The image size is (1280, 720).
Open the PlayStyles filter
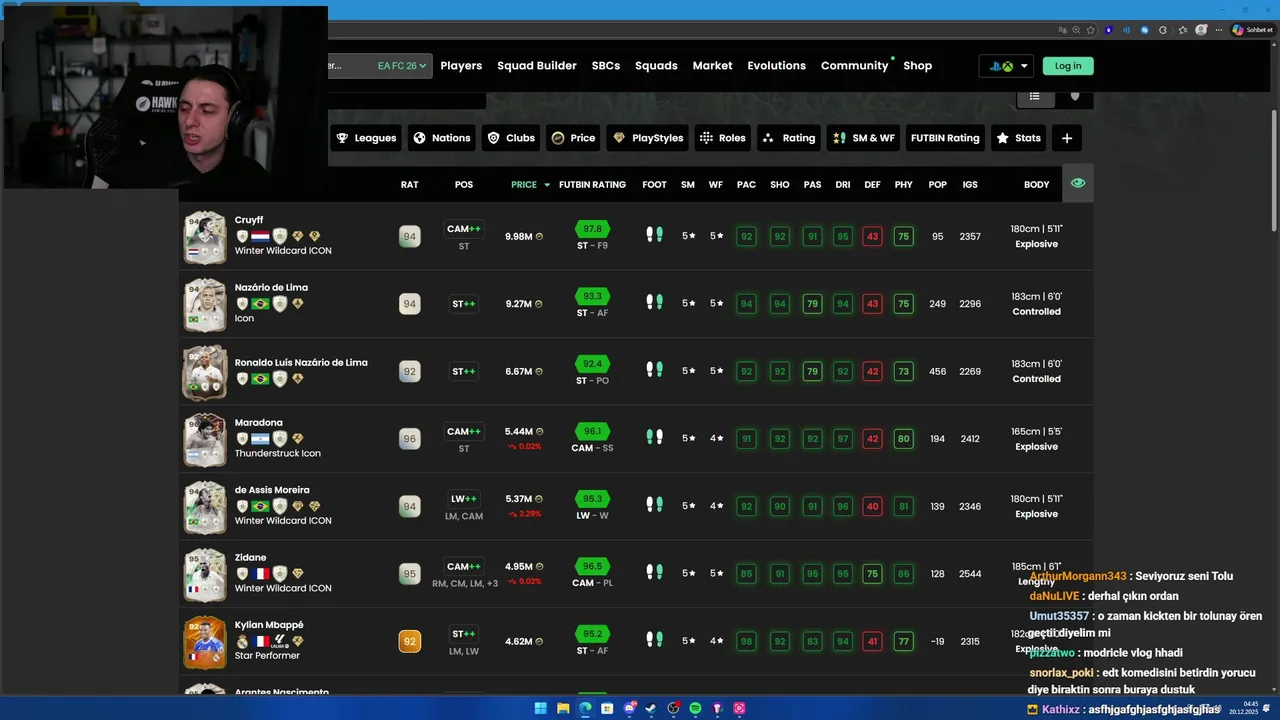[x=647, y=138]
